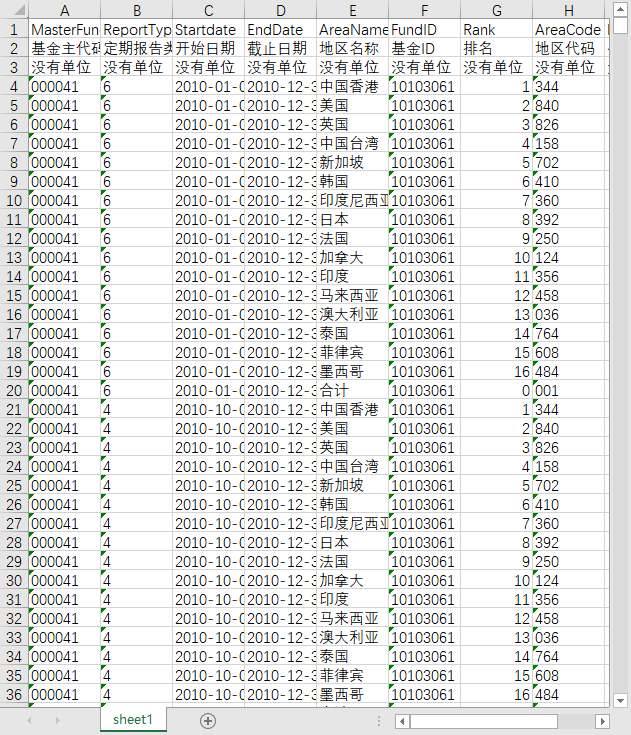Click the horizontal scrollbar right arrow
This screenshot has height=735, width=631.
(602, 720)
